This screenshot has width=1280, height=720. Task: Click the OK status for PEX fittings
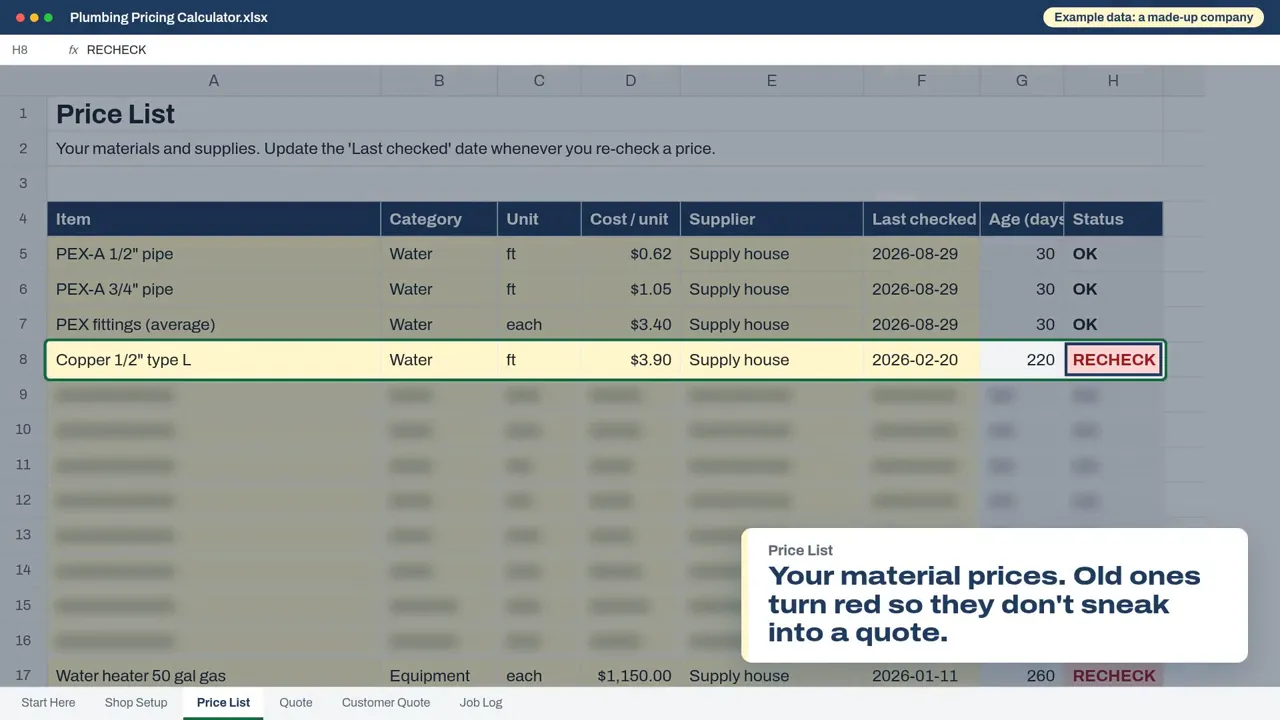pos(1113,324)
